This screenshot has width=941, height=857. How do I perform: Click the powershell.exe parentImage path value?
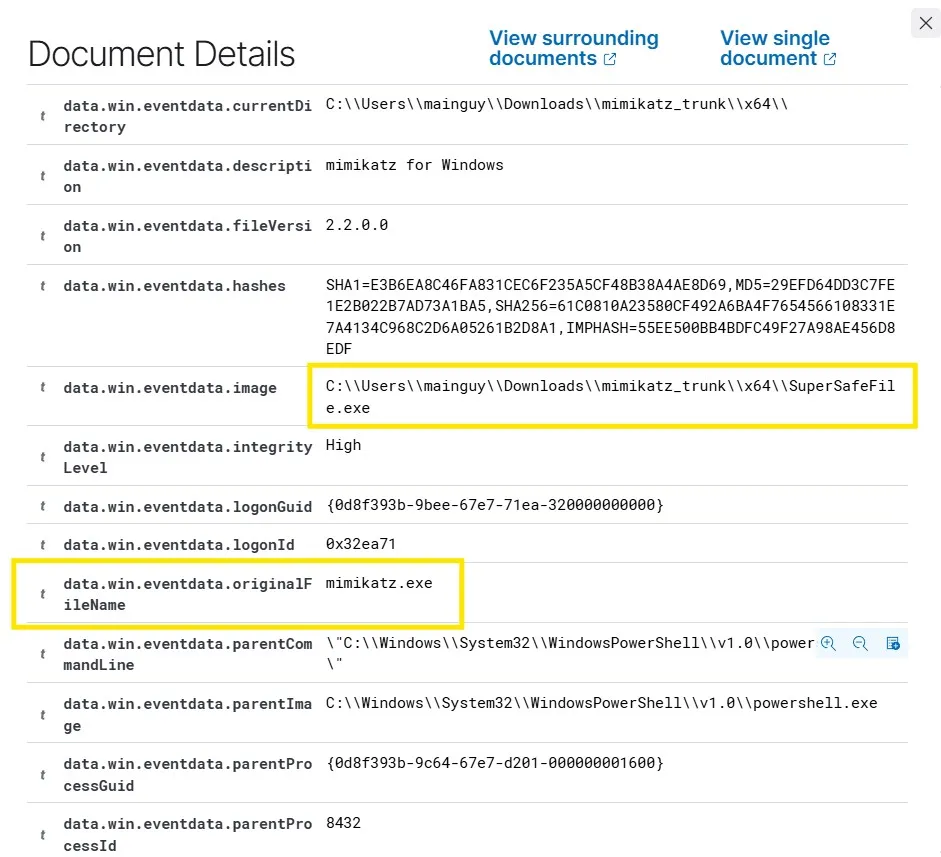pos(601,704)
